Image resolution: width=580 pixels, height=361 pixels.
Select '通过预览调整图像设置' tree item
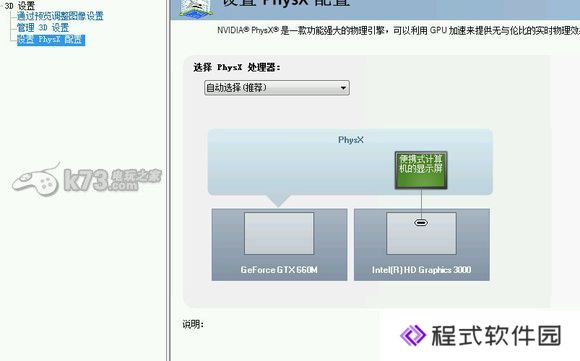pyautogui.click(x=60, y=16)
